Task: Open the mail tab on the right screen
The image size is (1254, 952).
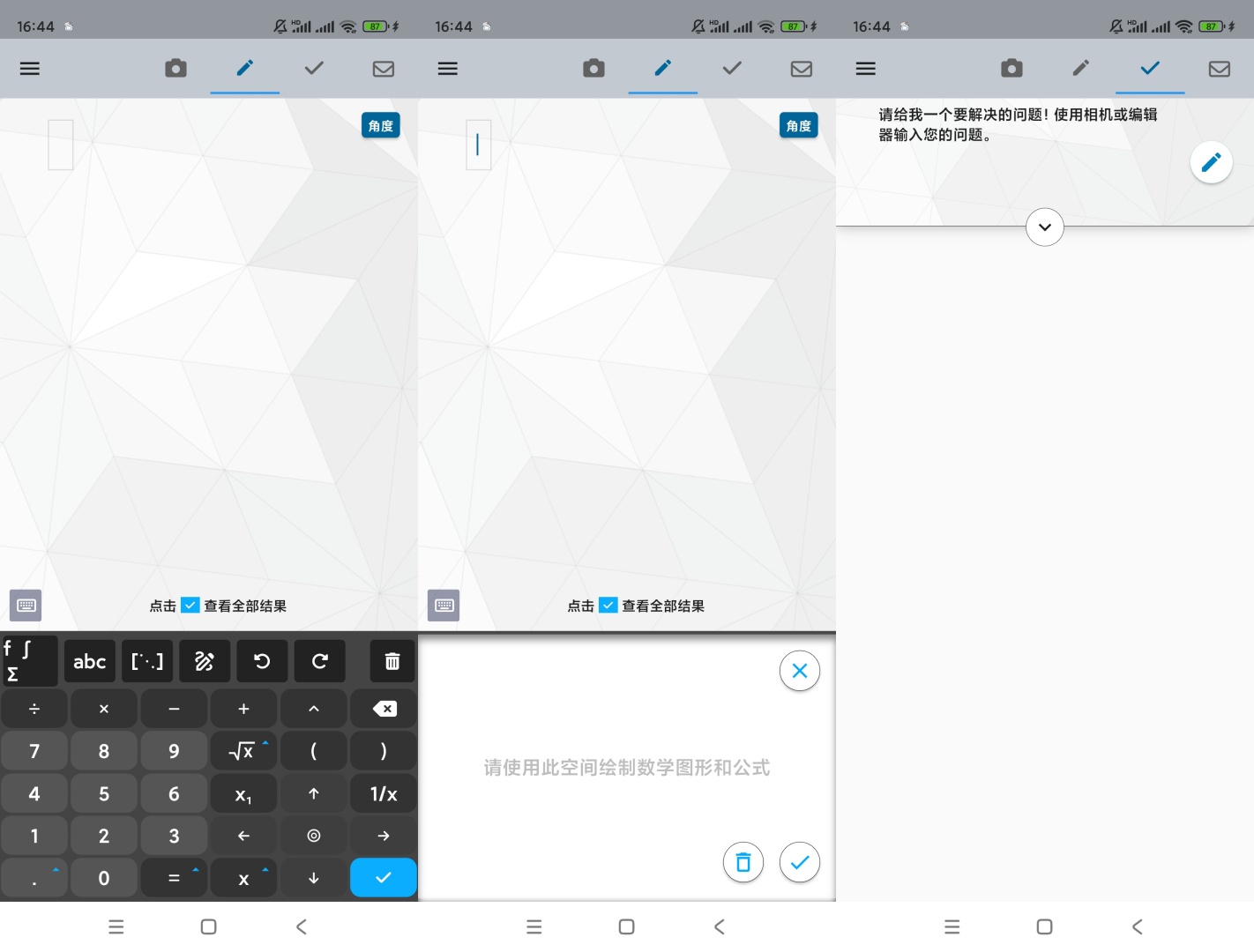Action: 1219,69
